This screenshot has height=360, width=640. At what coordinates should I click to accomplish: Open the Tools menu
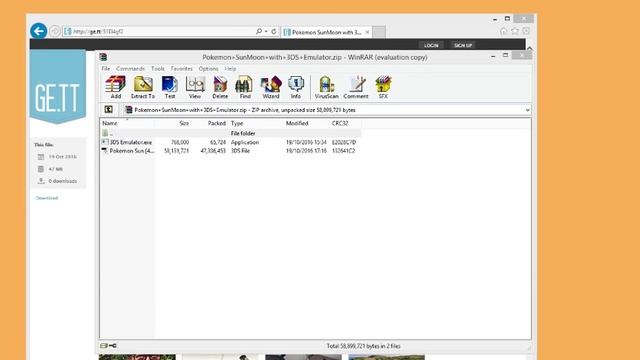click(x=158, y=69)
